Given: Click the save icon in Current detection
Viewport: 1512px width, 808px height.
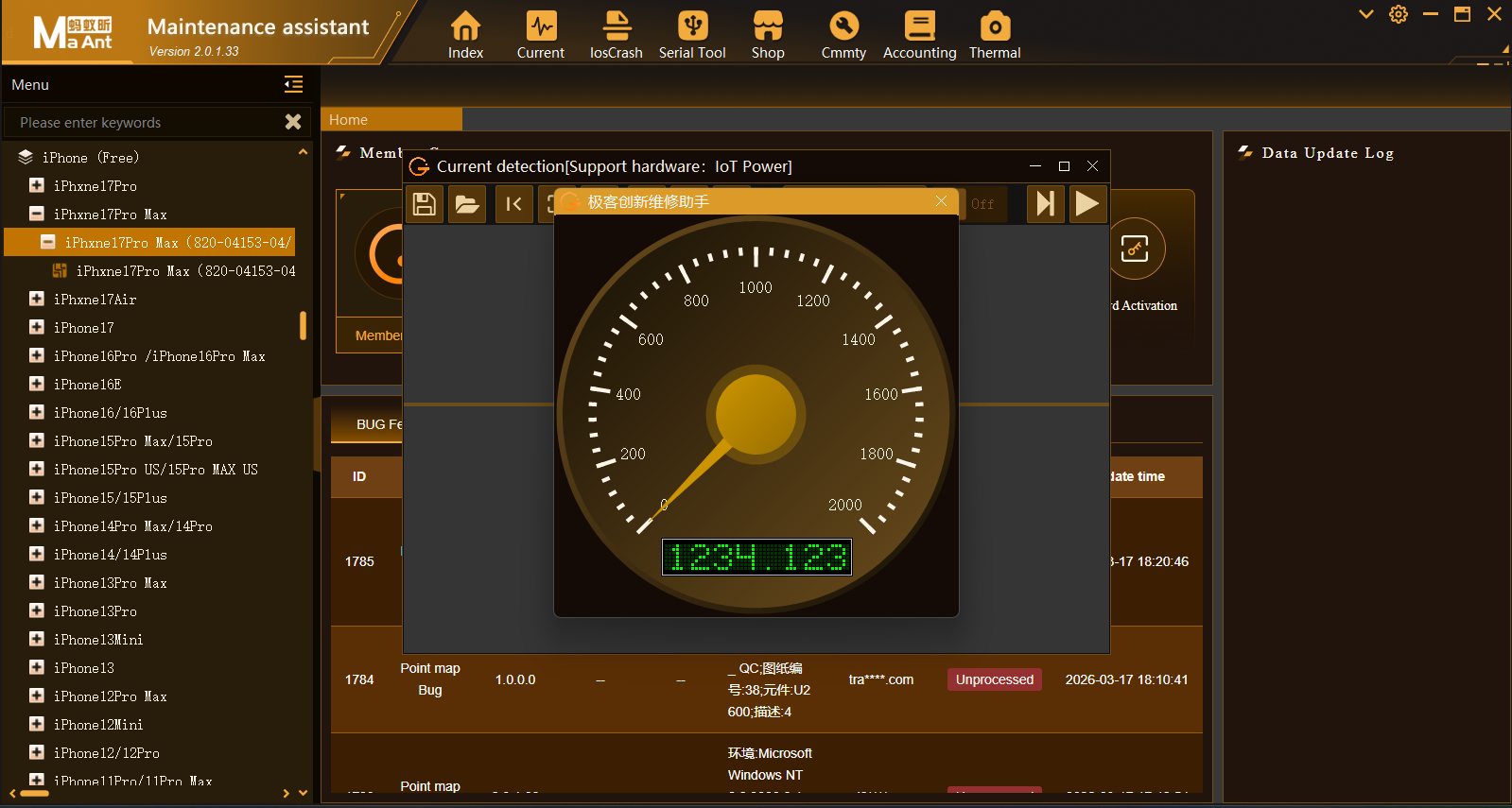Looking at the screenshot, I should click(425, 204).
